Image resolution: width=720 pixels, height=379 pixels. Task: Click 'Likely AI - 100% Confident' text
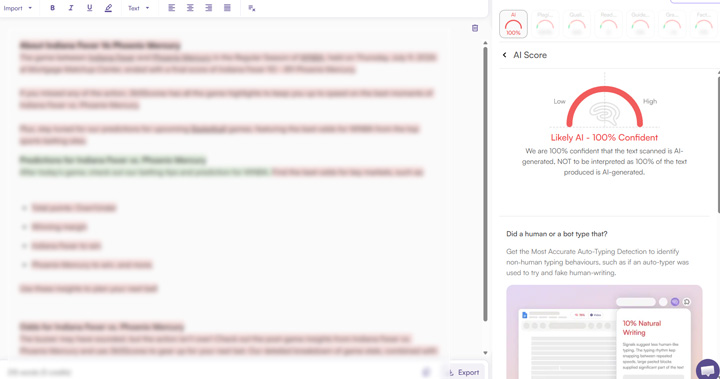(604, 137)
